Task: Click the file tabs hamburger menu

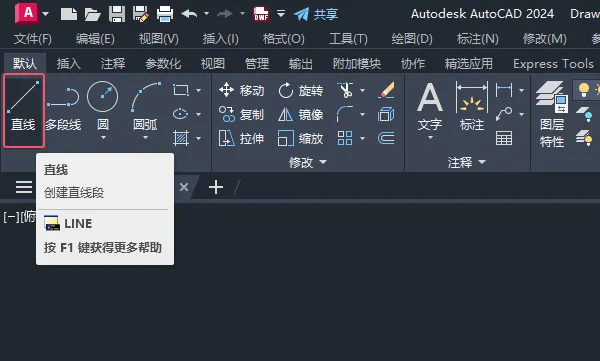Action: click(24, 187)
